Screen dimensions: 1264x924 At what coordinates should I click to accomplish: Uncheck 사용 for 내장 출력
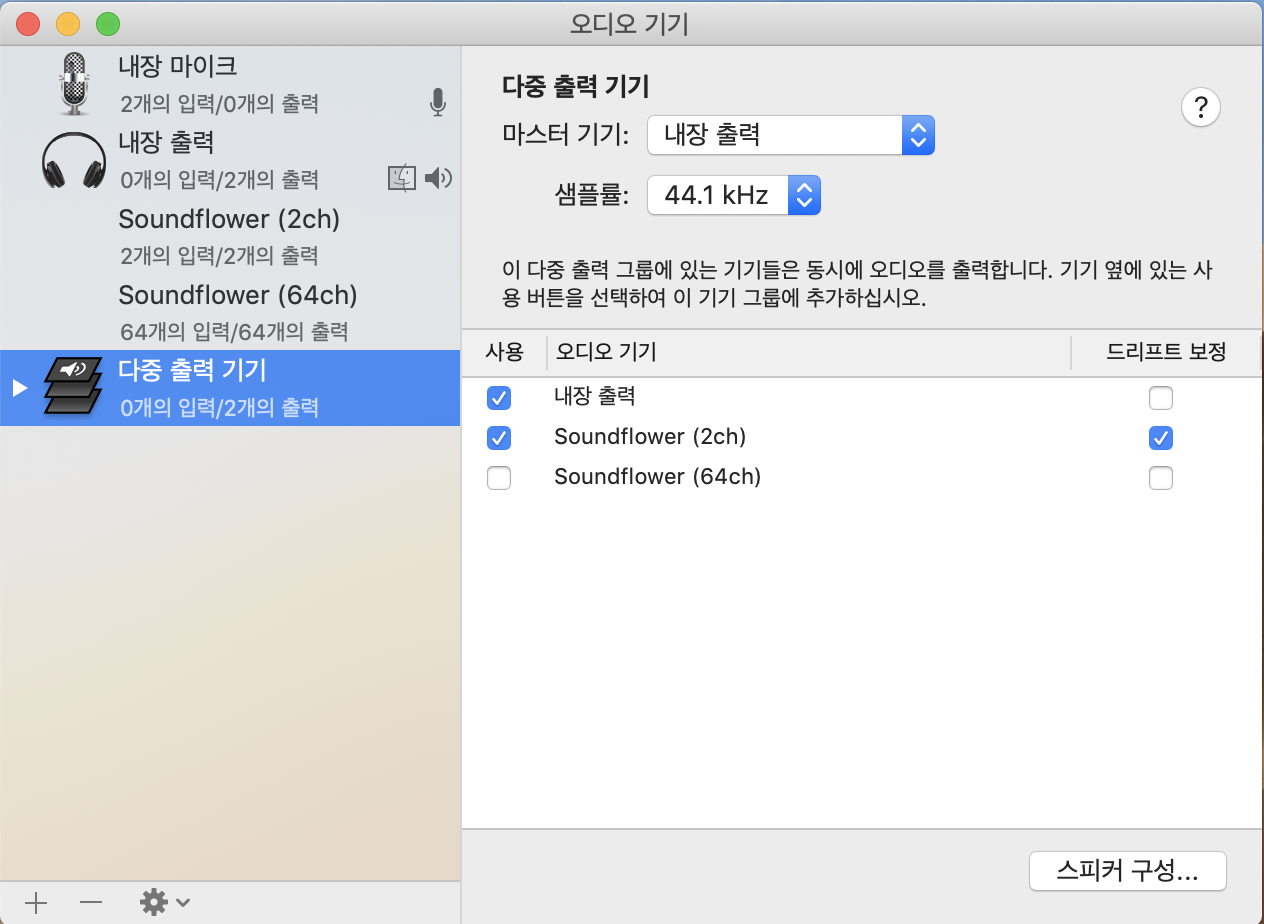(498, 398)
